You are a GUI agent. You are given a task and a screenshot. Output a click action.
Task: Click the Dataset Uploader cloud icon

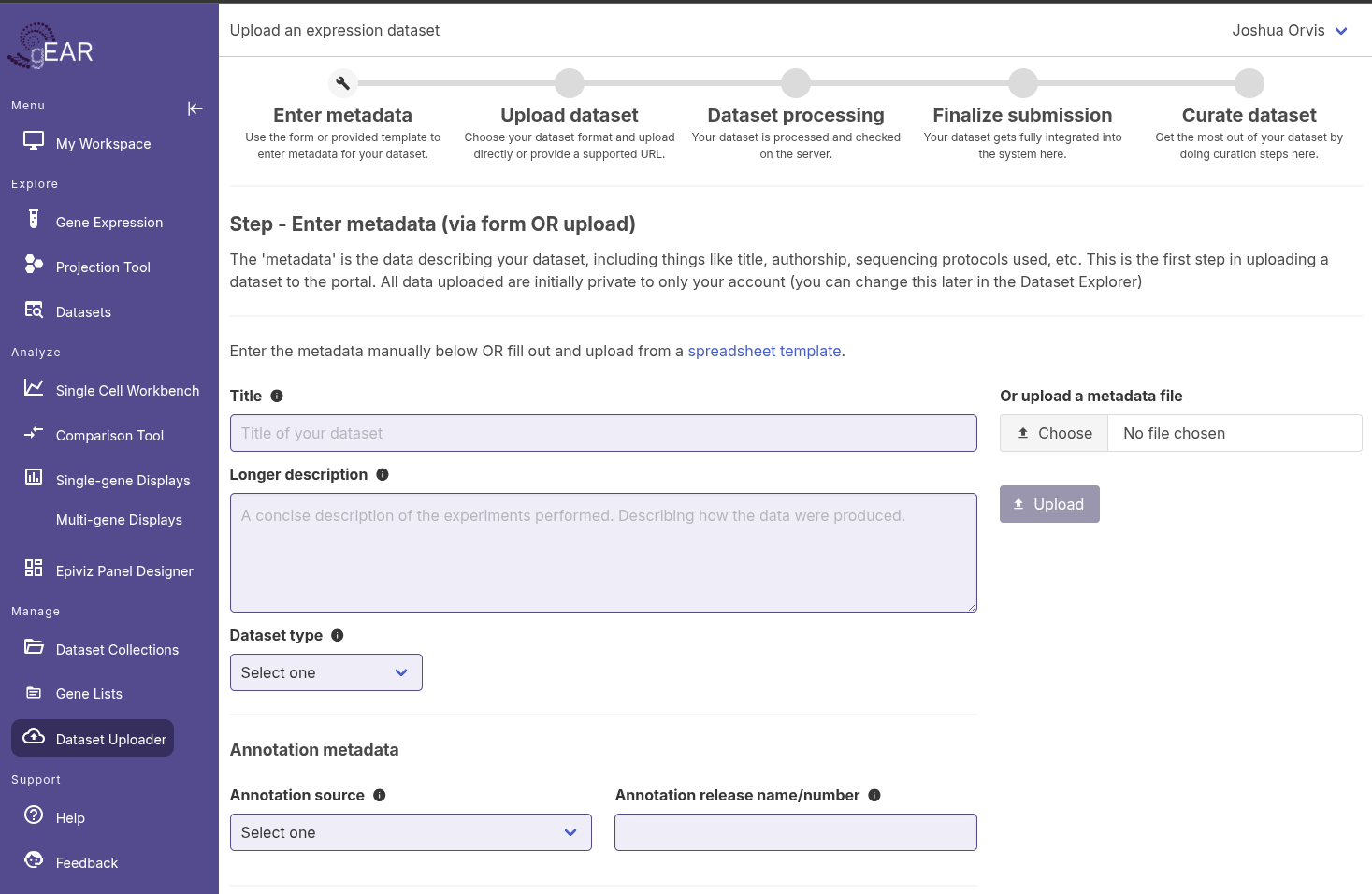point(34,737)
